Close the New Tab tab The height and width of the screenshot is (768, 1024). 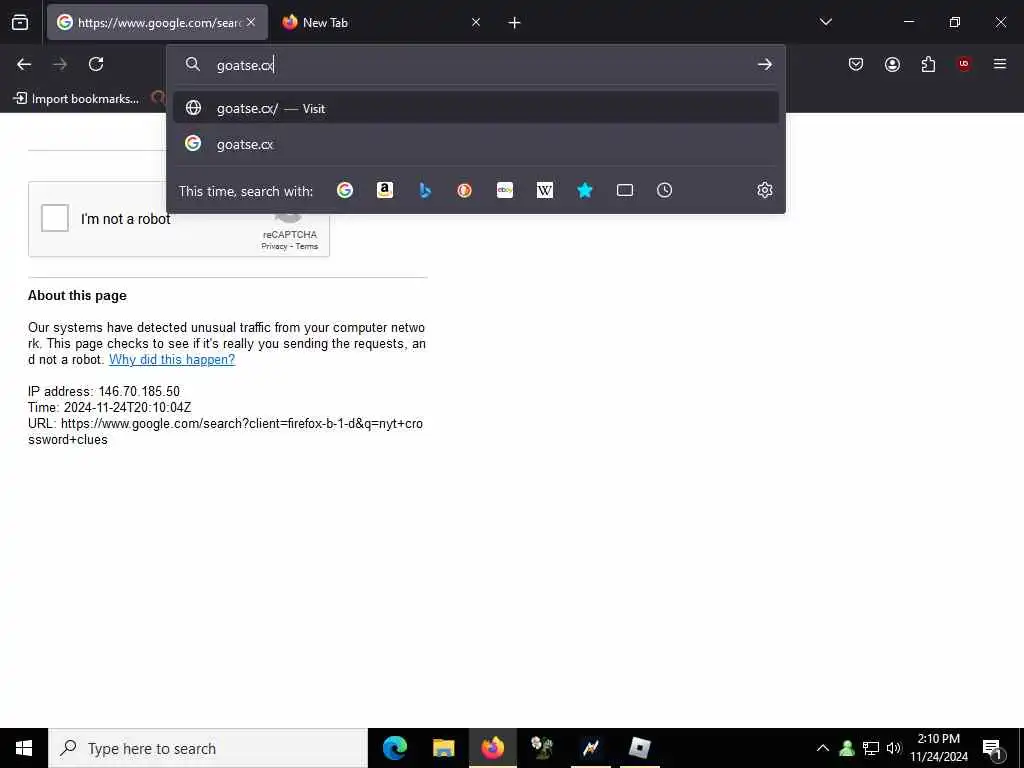click(x=476, y=22)
